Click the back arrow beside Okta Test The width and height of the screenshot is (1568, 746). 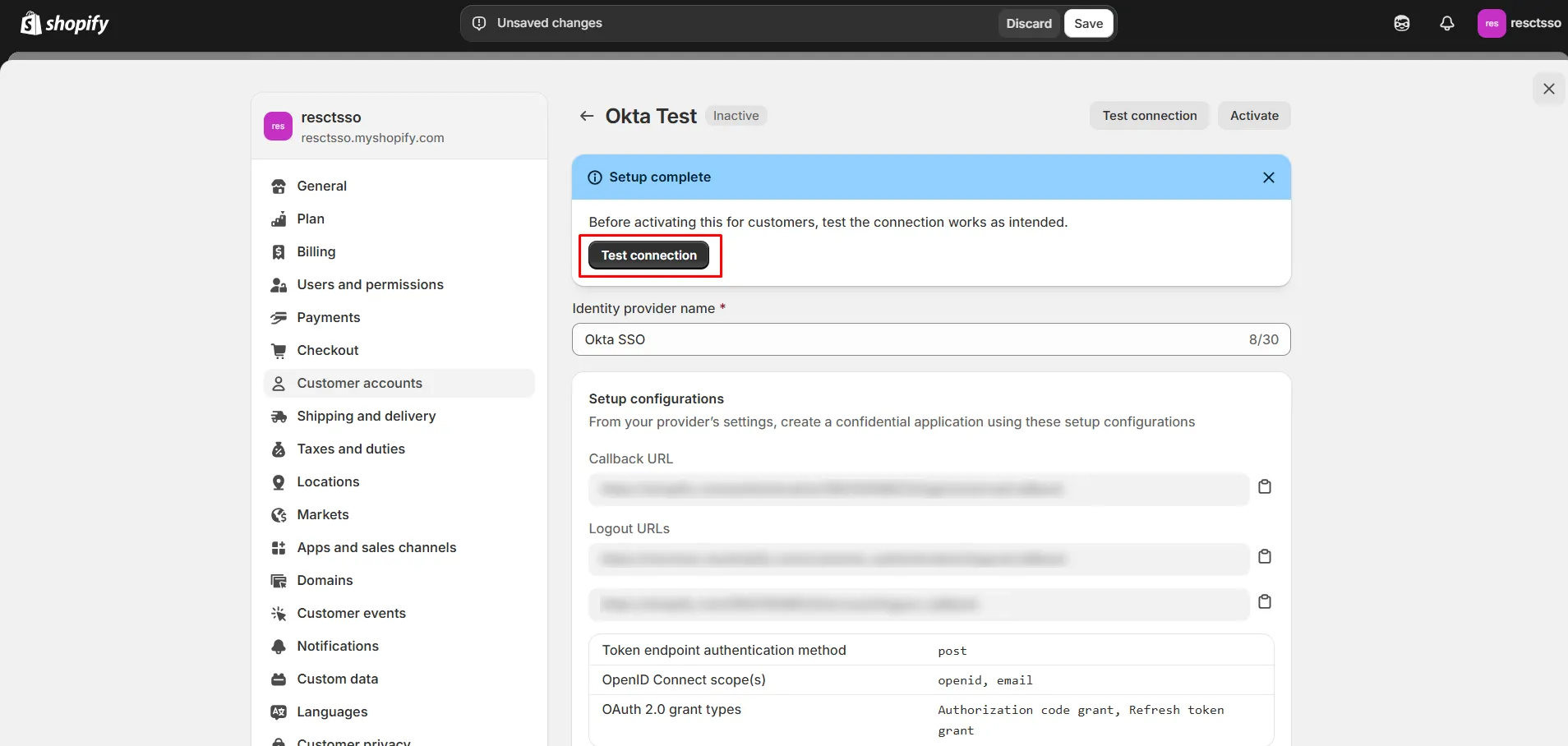(x=587, y=116)
